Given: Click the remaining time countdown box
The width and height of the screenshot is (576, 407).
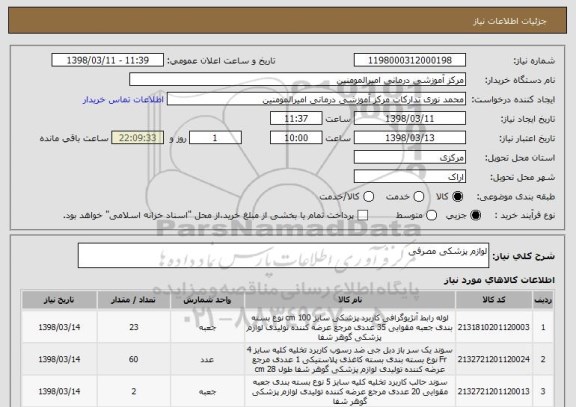Looking at the screenshot, I should pos(137,138).
